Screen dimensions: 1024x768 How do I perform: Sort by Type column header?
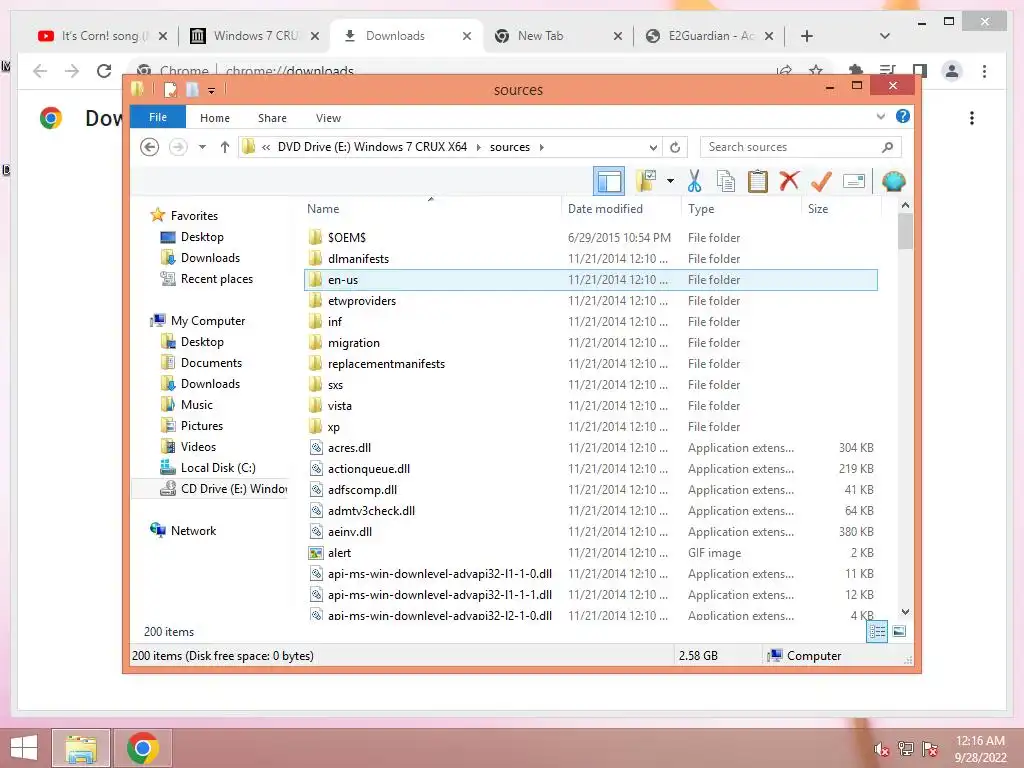click(x=741, y=208)
